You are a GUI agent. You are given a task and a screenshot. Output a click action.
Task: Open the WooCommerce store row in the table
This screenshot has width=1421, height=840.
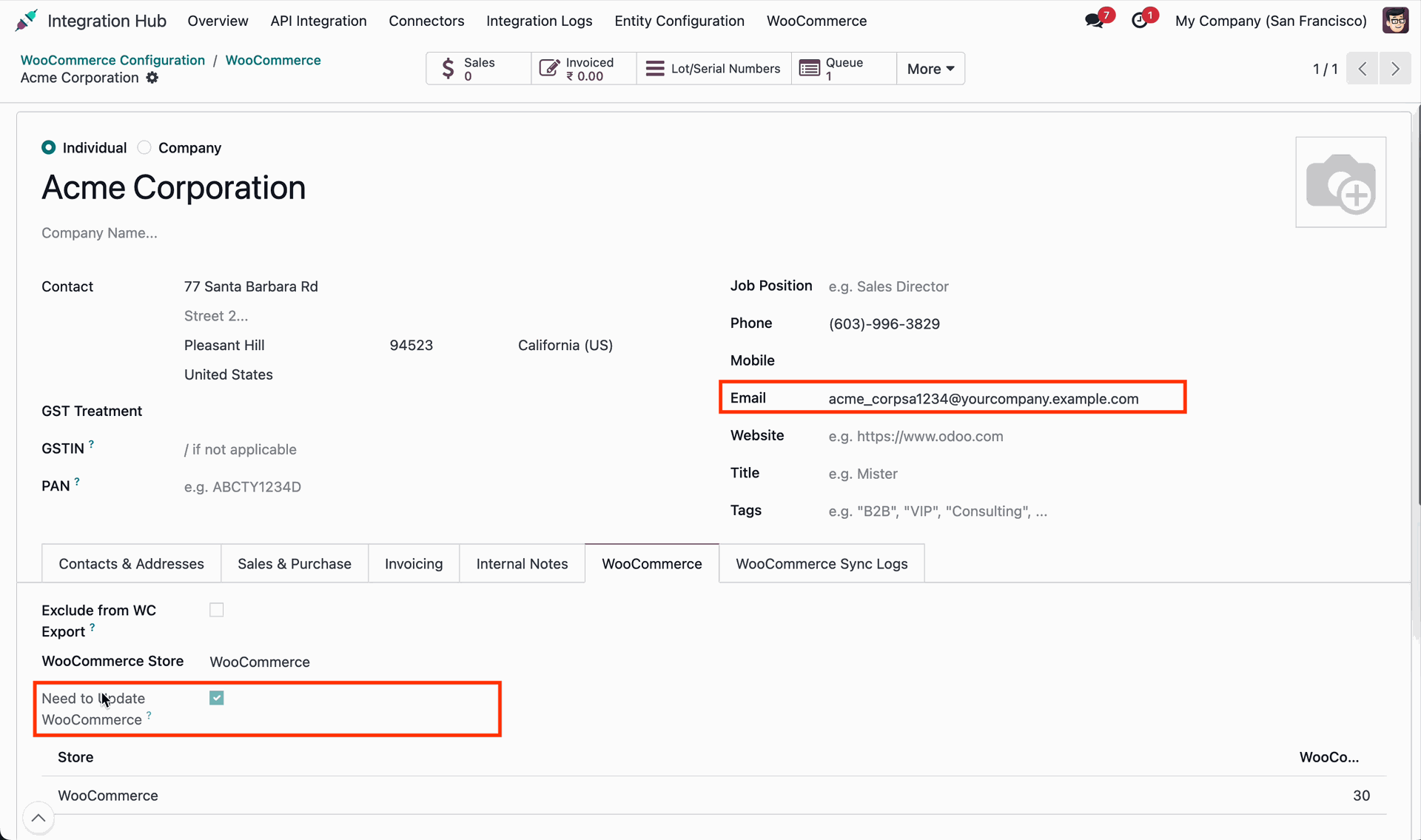tap(713, 796)
